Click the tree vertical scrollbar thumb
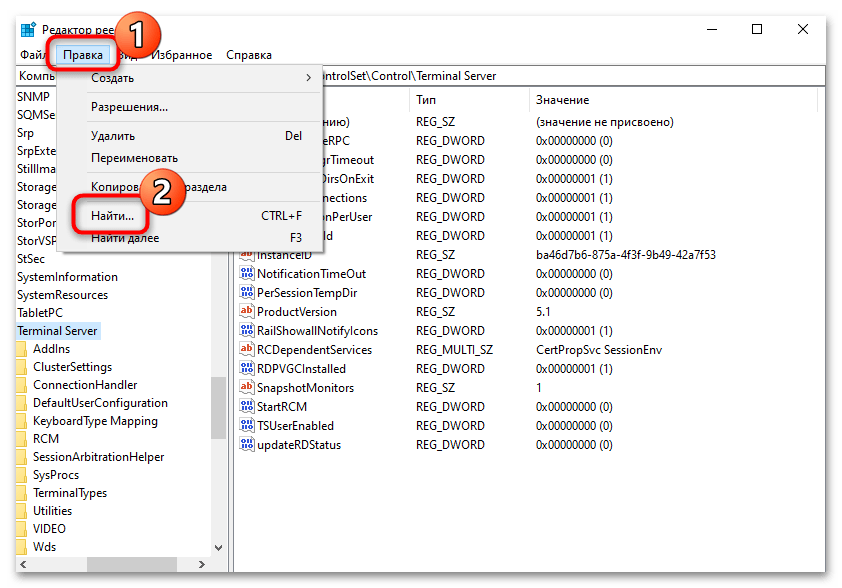 [219, 408]
